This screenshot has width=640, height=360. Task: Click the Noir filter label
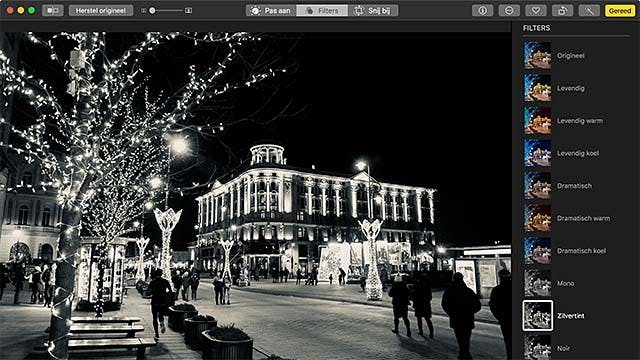pyautogui.click(x=563, y=348)
